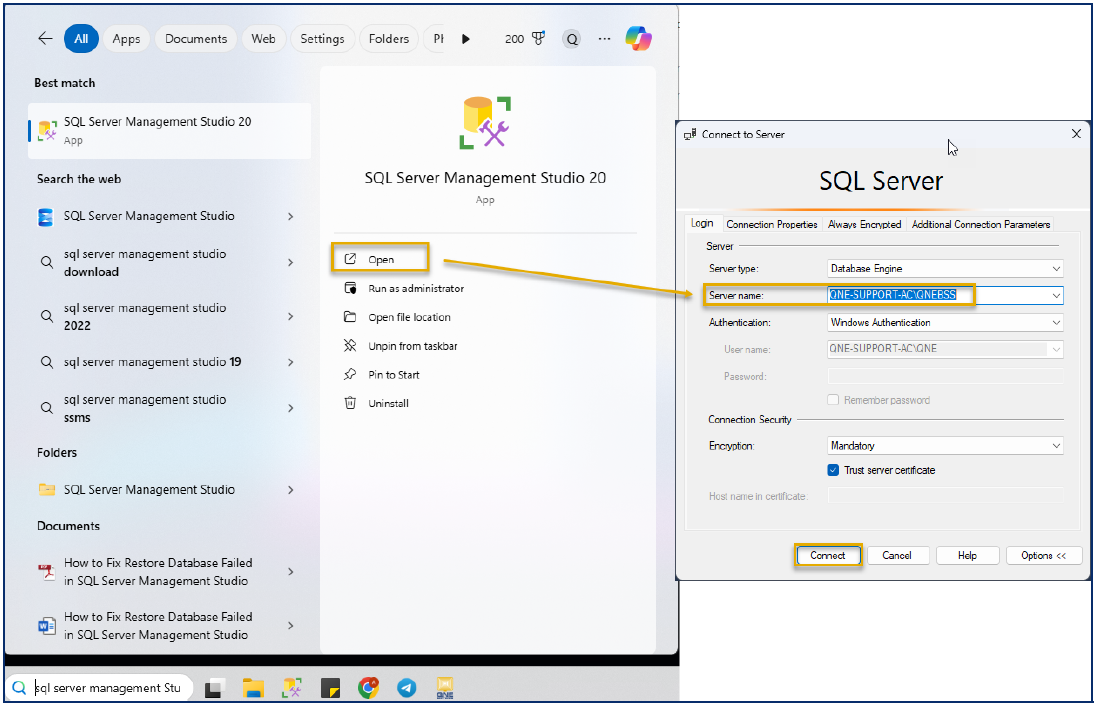The height and width of the screenshot is (707, 1096).
Task: Collapse dialog with Options << button
Action: (x=1044, y=555)
